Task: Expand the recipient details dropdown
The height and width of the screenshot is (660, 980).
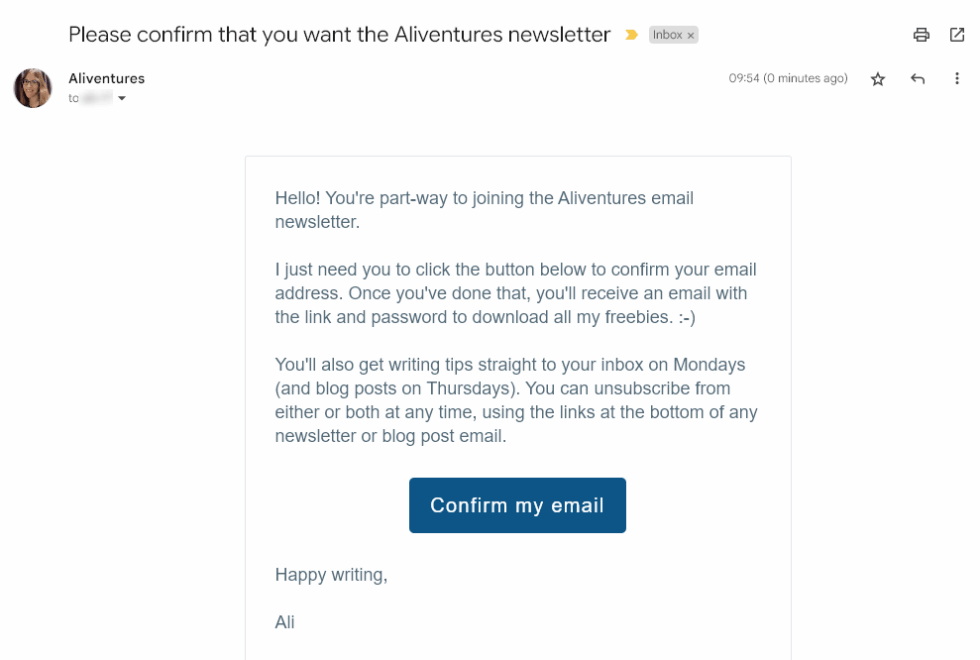Action: [x=121, y=98]
